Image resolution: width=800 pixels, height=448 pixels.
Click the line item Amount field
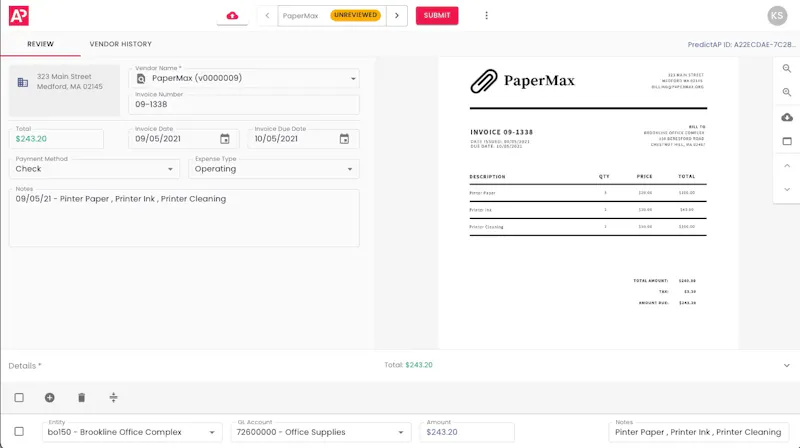467,432
